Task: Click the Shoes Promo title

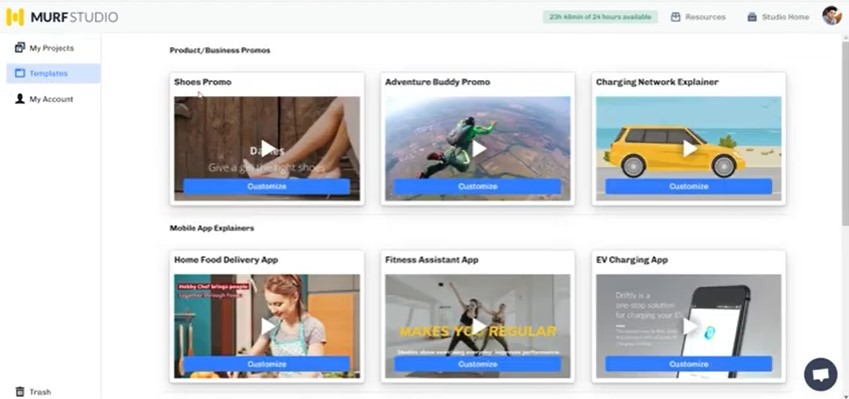Action: (203, 82)
